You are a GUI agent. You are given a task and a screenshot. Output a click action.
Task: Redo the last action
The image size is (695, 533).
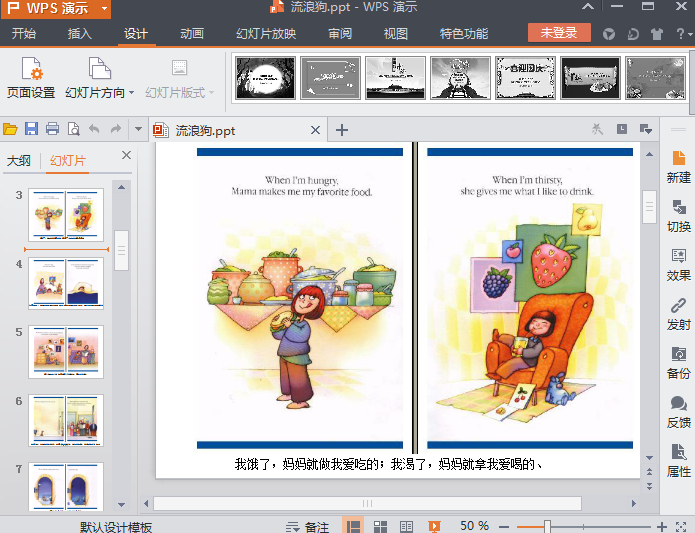116,129
